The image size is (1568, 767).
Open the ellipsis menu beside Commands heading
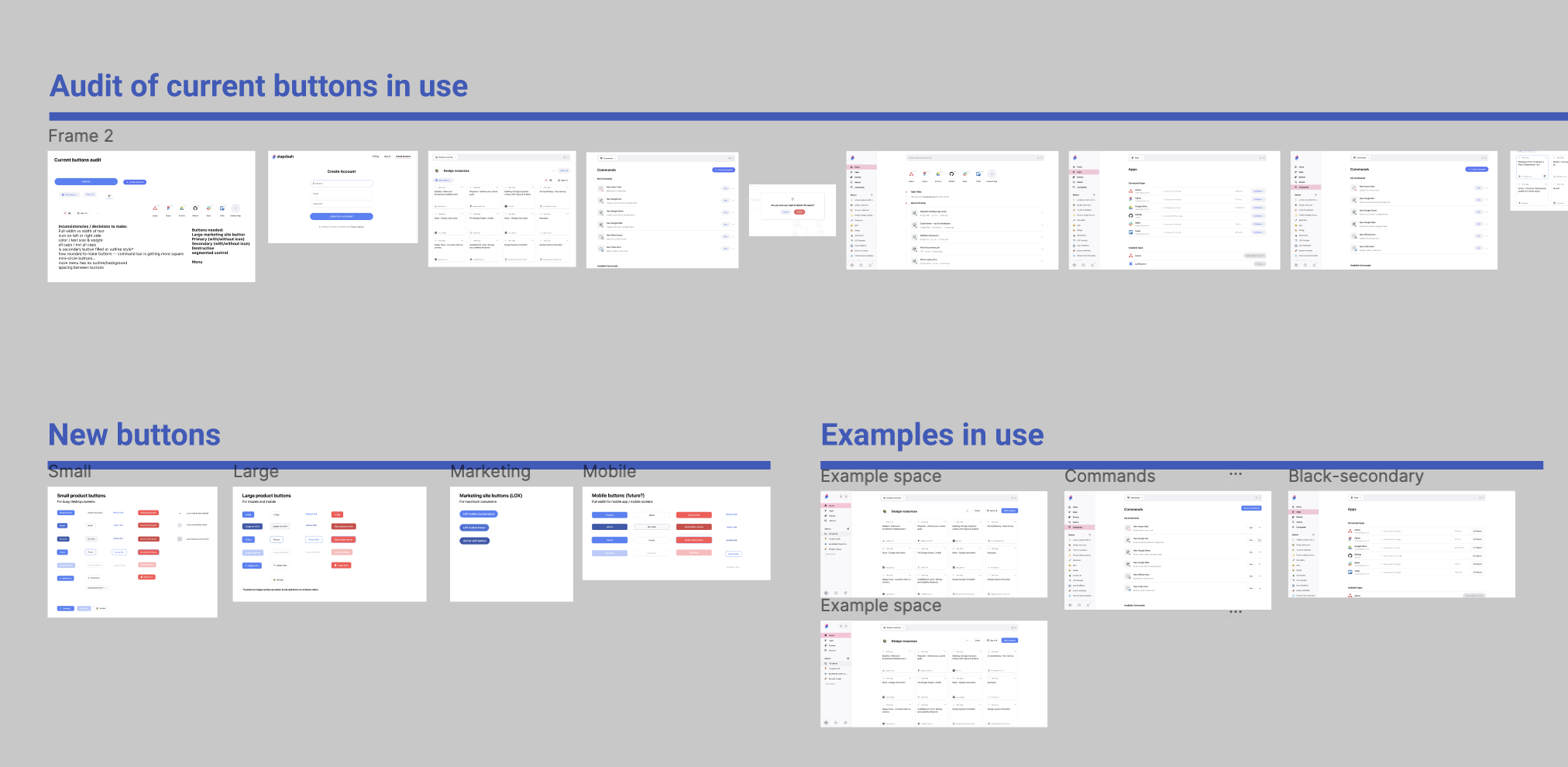point(1235,473)
